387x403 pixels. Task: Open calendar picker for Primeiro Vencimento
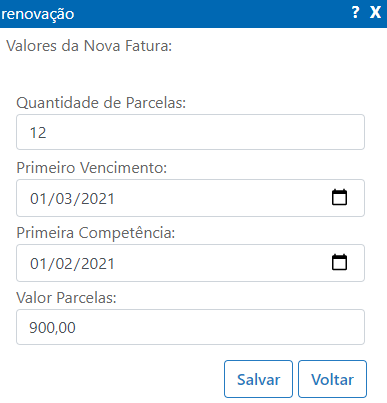point(339,197)
